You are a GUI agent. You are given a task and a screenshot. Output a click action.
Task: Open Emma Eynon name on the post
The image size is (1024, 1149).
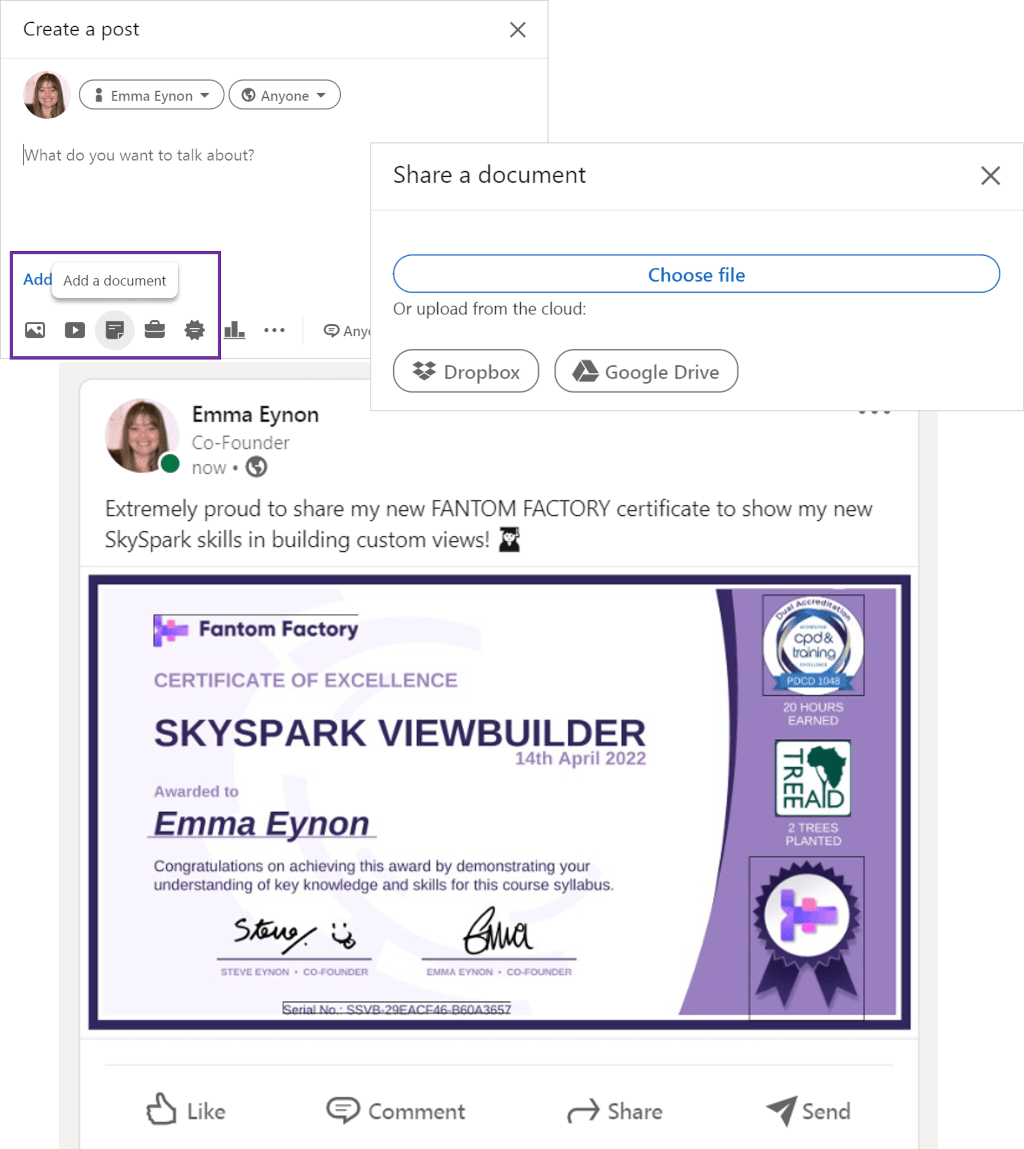tap(255, 415)
